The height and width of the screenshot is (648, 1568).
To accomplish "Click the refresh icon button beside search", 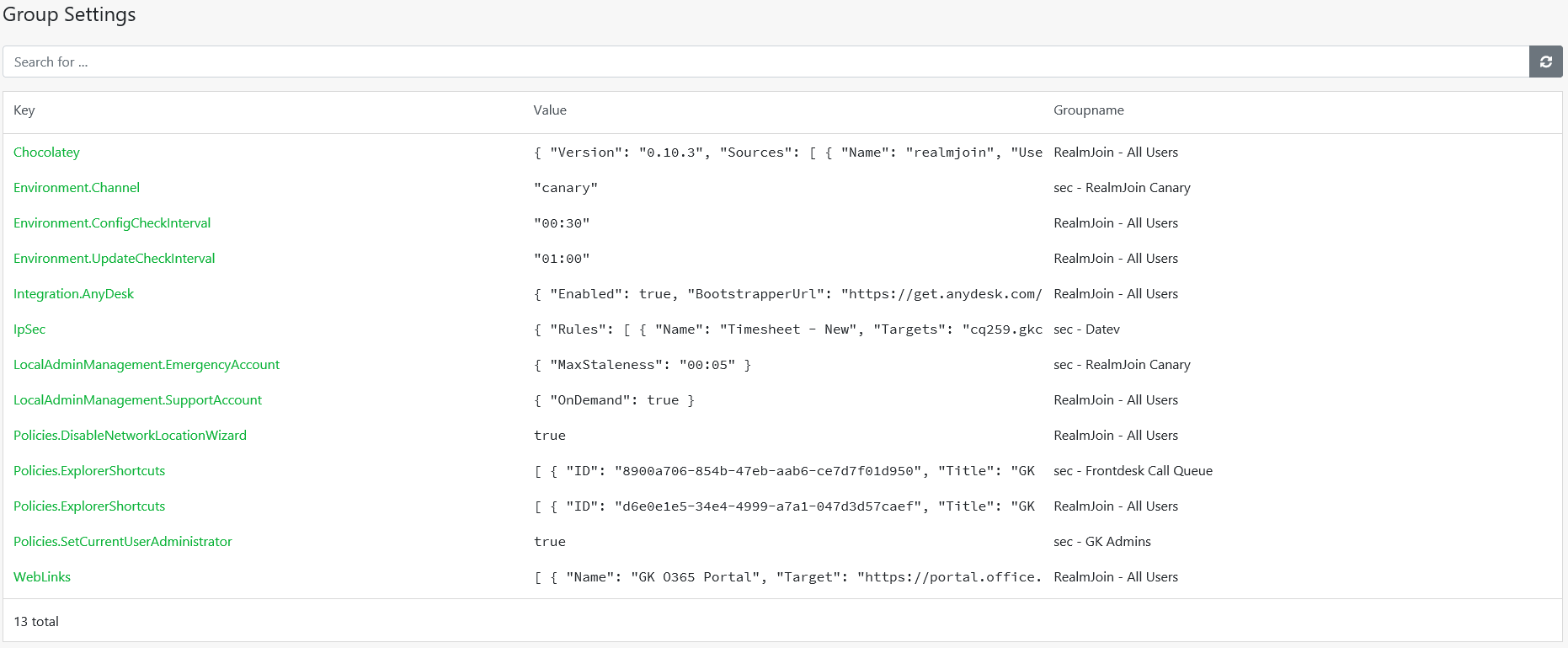I will [x=1545, y=62].
